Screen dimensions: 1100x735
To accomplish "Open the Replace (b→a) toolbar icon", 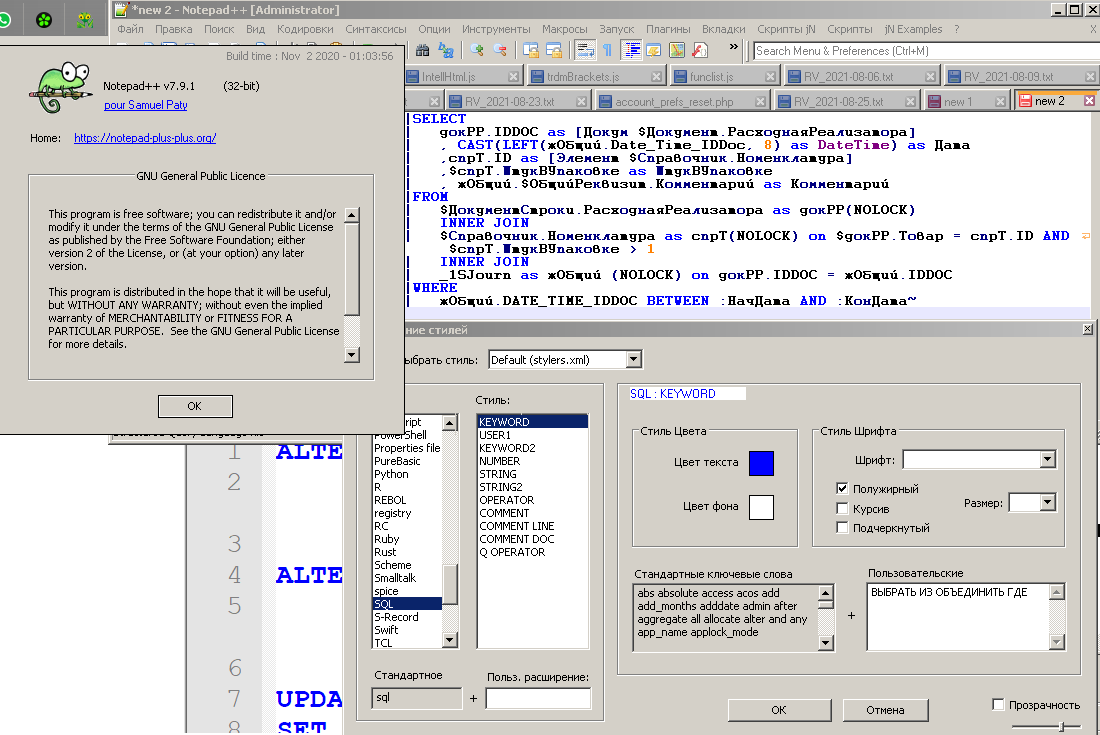I will point(445,50).
